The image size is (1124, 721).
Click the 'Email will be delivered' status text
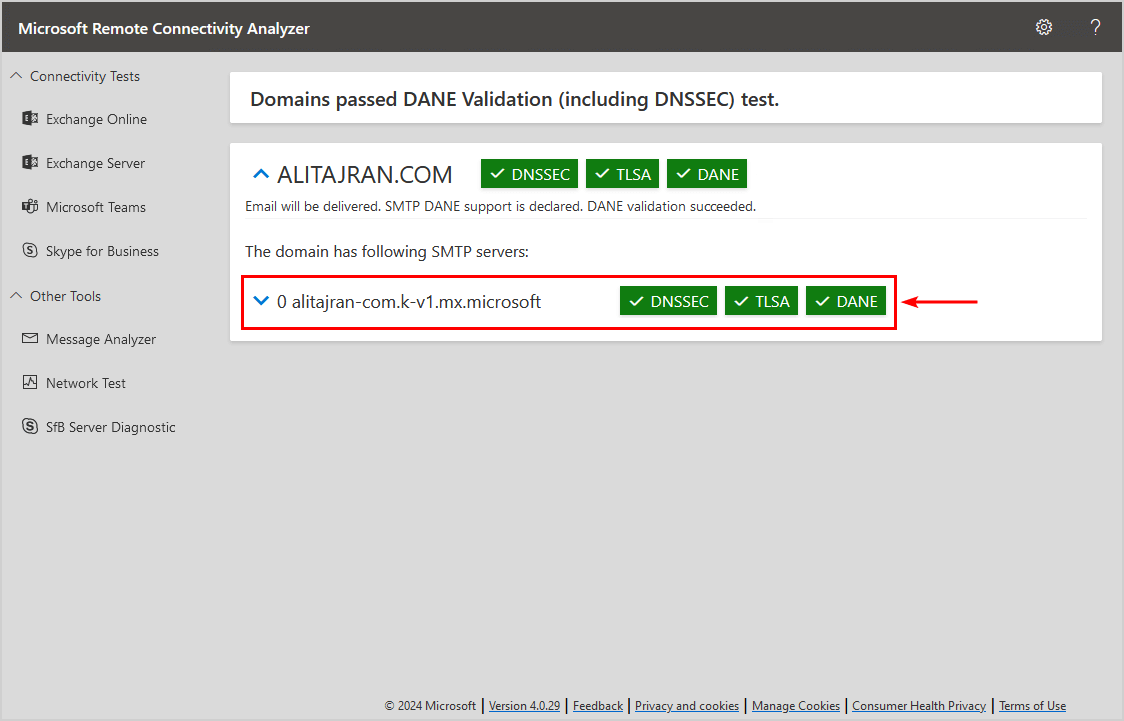pyautogui.click(x=500, y=206)
